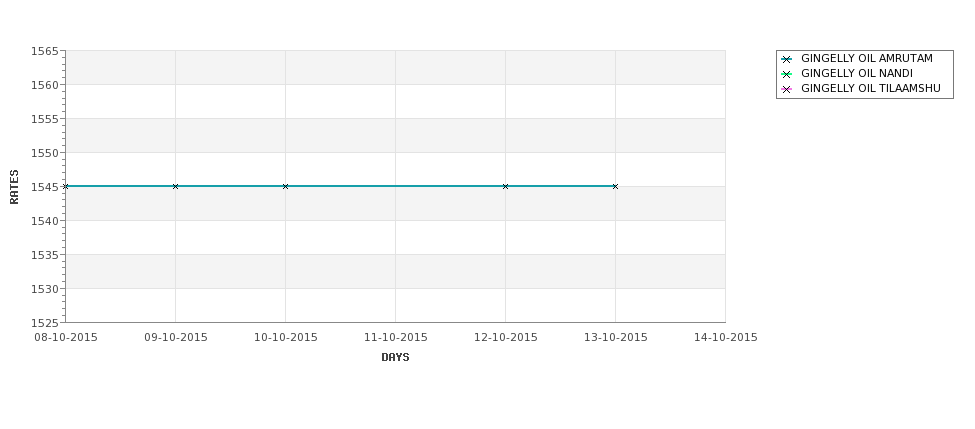Click the teal line between 10-10 and 12-10

[395, 186]
